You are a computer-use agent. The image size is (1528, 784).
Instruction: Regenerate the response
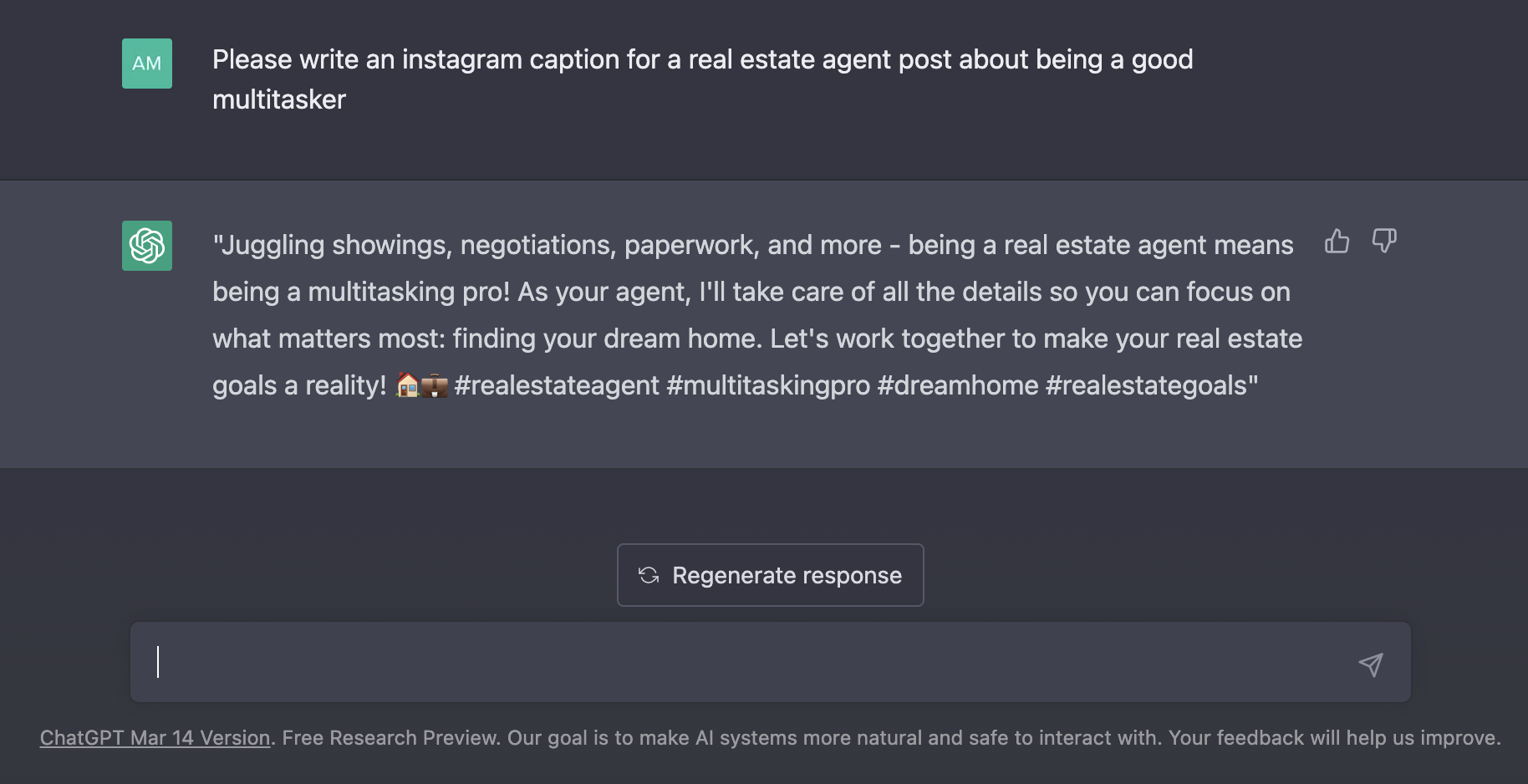pyautogui.click(x=770, y=575)
